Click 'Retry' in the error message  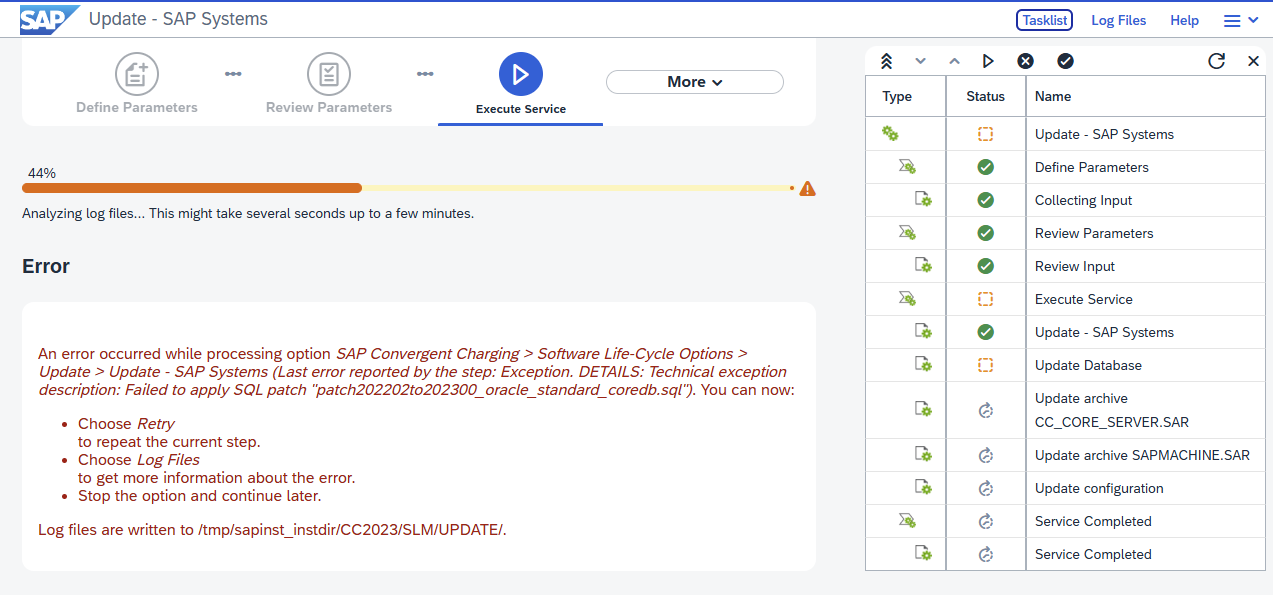155,424
